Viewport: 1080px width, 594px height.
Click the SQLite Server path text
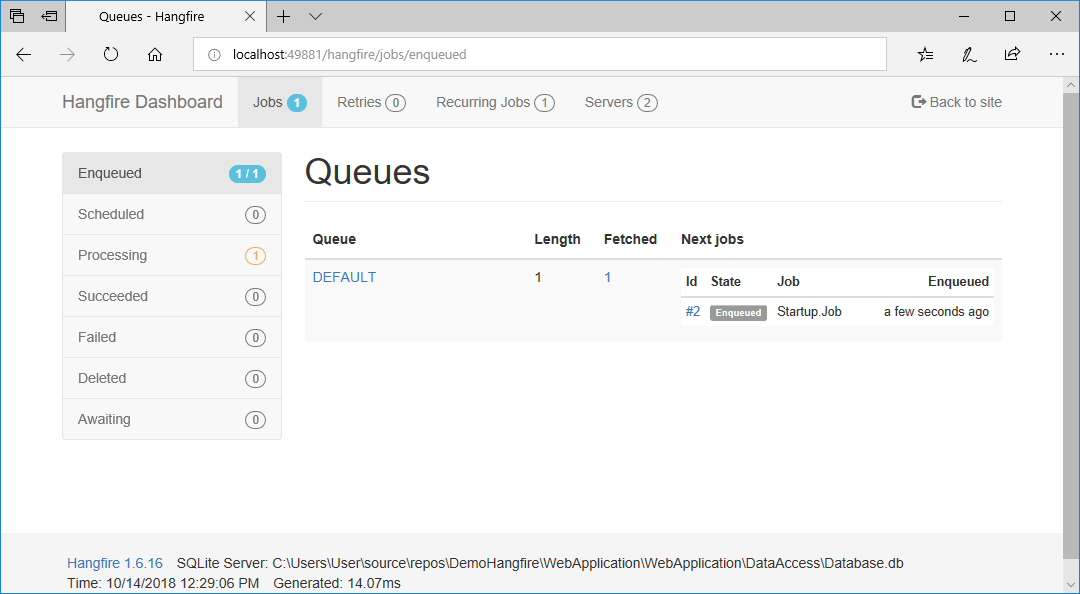click(540, 563)
